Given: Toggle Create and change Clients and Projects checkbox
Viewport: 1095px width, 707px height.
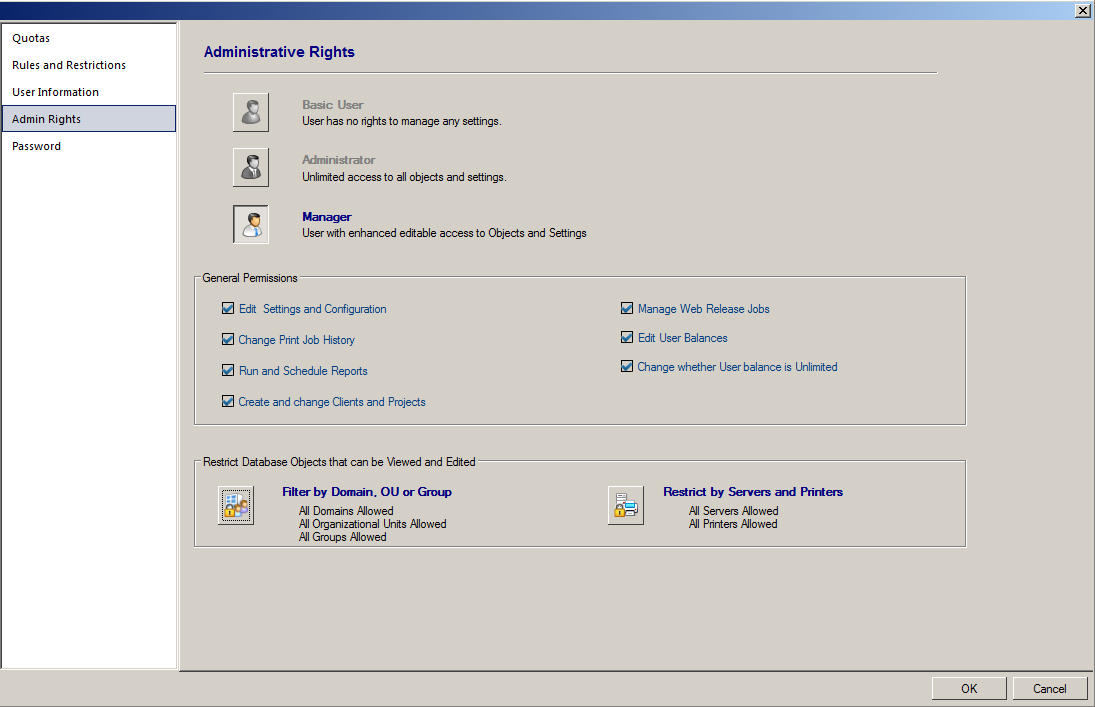Looking at the screenshot, I should pos(228,401).
